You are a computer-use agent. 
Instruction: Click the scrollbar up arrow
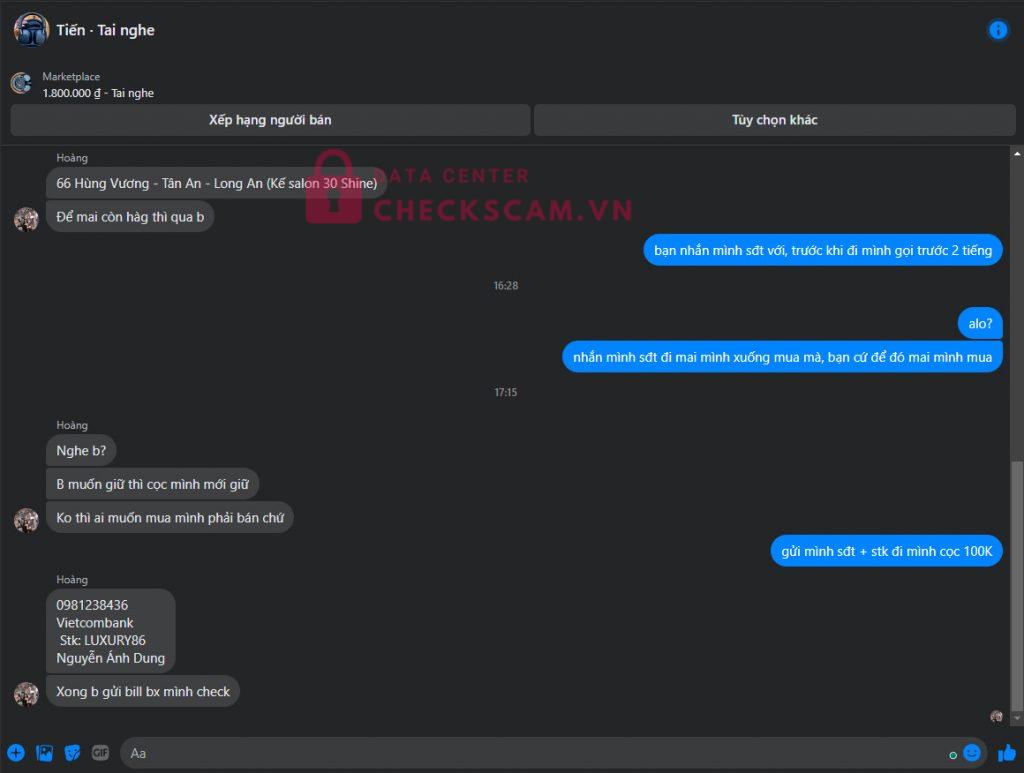[1017, 154]
